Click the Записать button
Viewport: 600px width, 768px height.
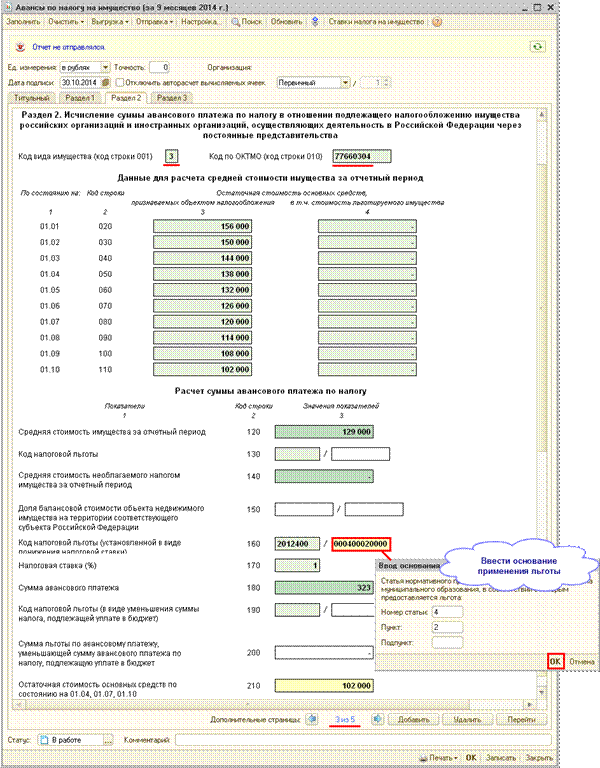[501, 758]
